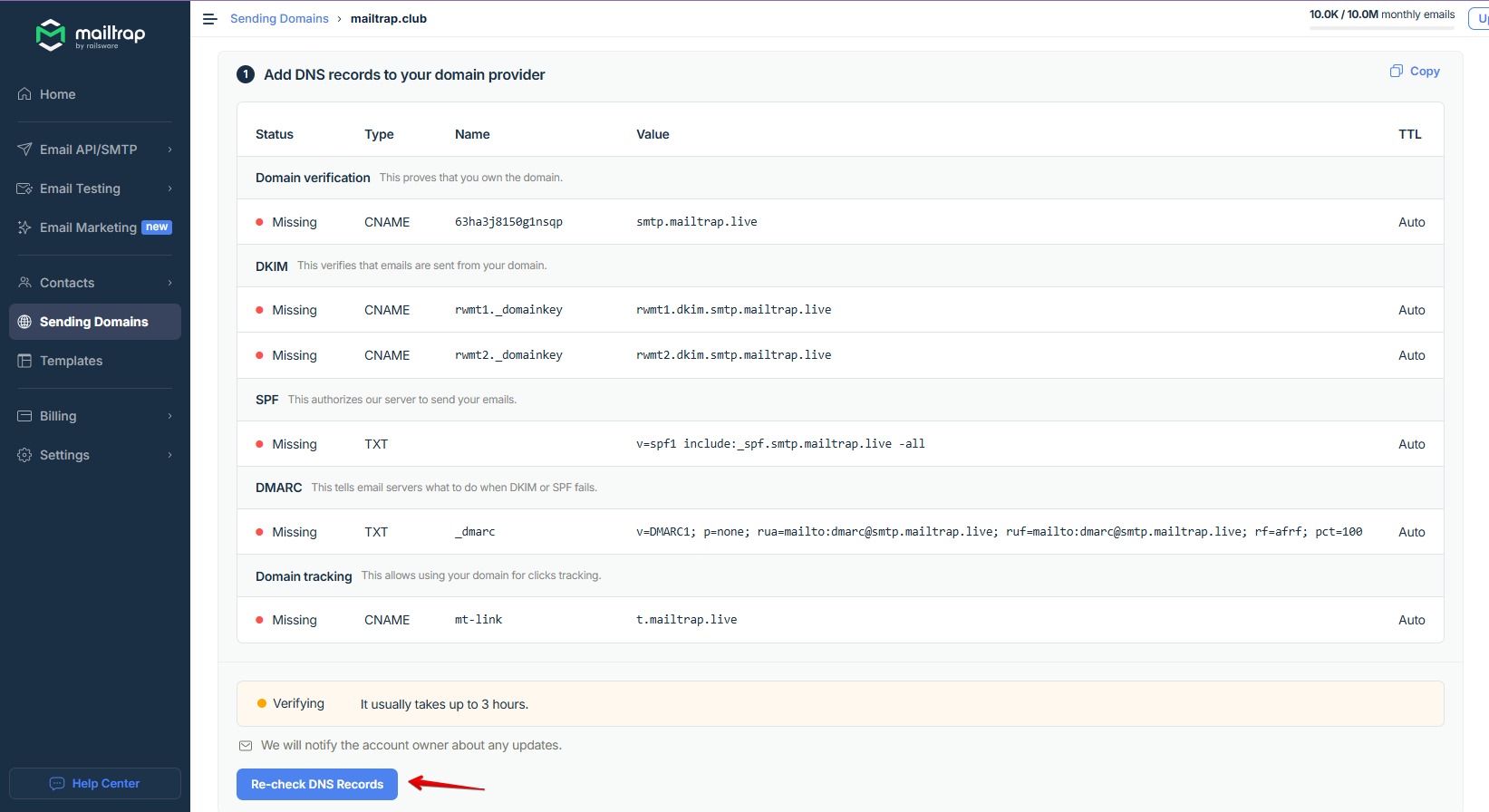The image size is (1489, 812).
Task: Click the envelope icon near notification text
Action: point(246,746)
